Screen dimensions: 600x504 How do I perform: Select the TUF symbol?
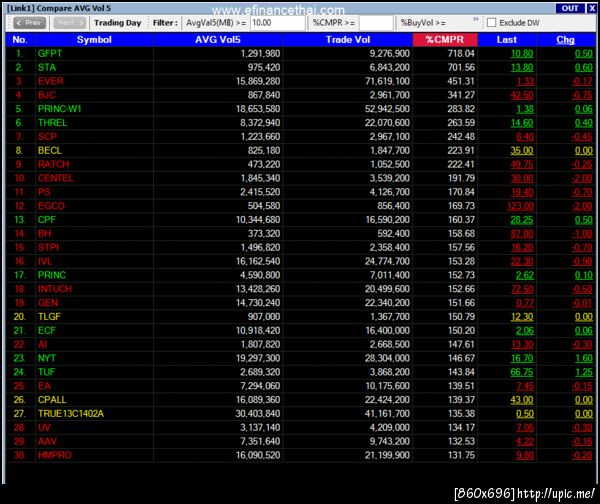pyautogui.click(x=46, y=372)
